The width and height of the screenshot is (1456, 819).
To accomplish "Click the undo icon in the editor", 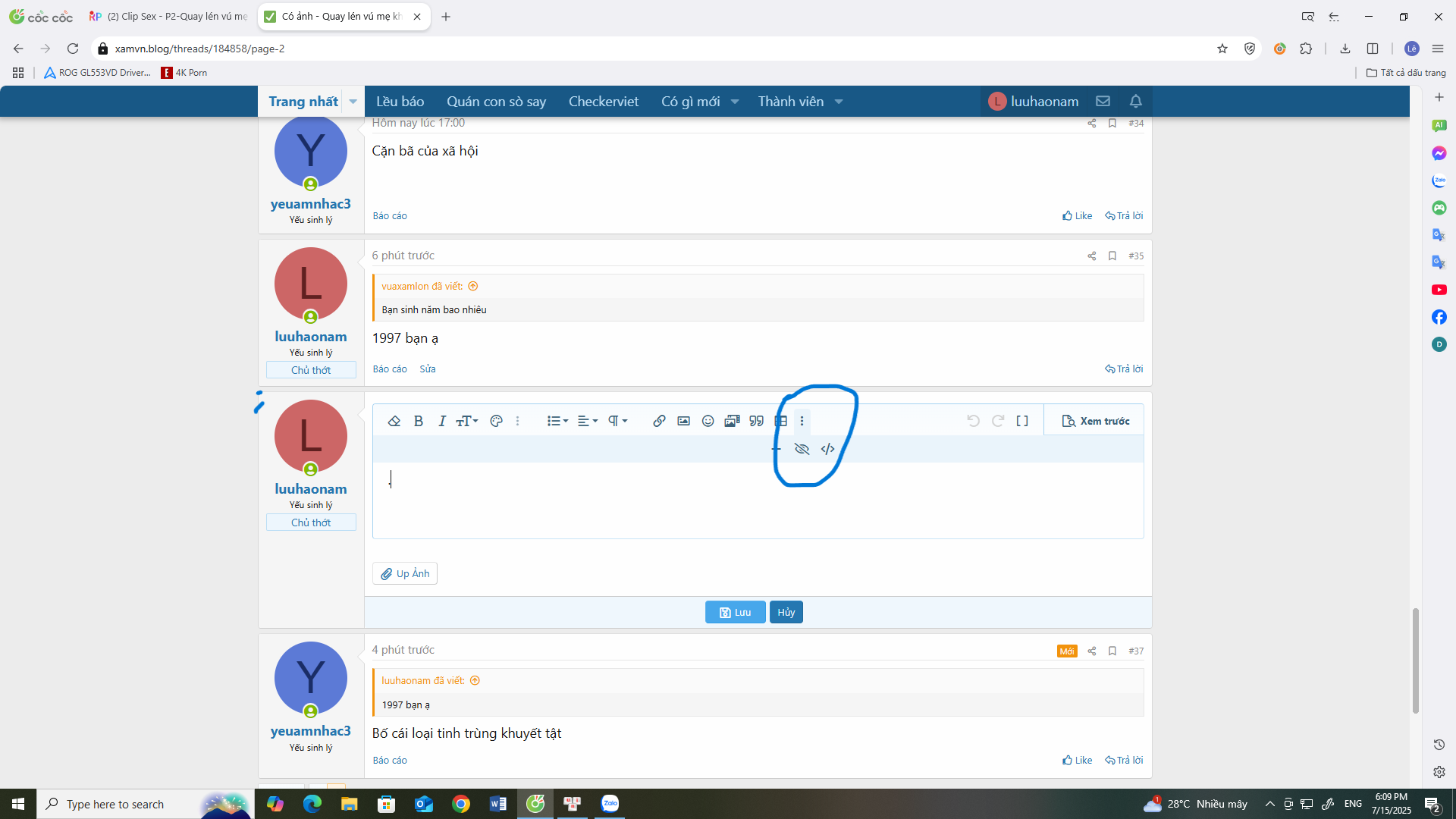I will [x=973, y=421].
